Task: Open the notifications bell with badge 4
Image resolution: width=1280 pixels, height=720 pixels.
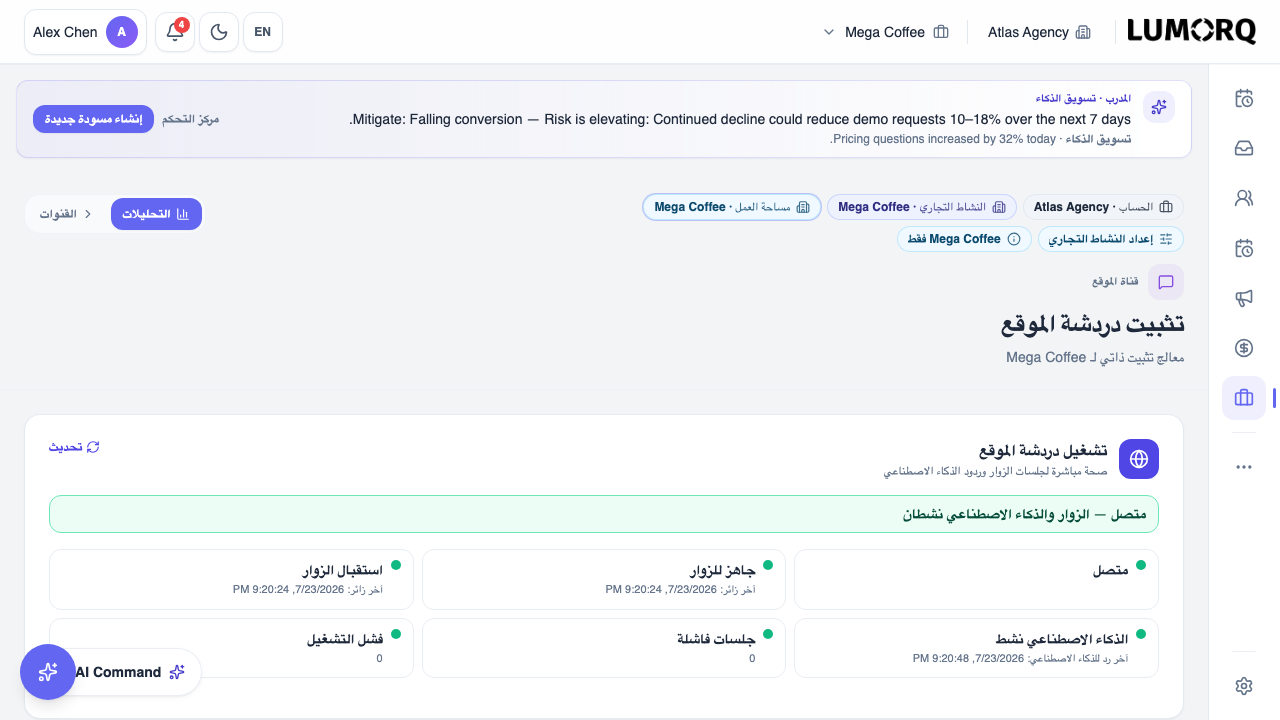Action: [x=175, y=32]
